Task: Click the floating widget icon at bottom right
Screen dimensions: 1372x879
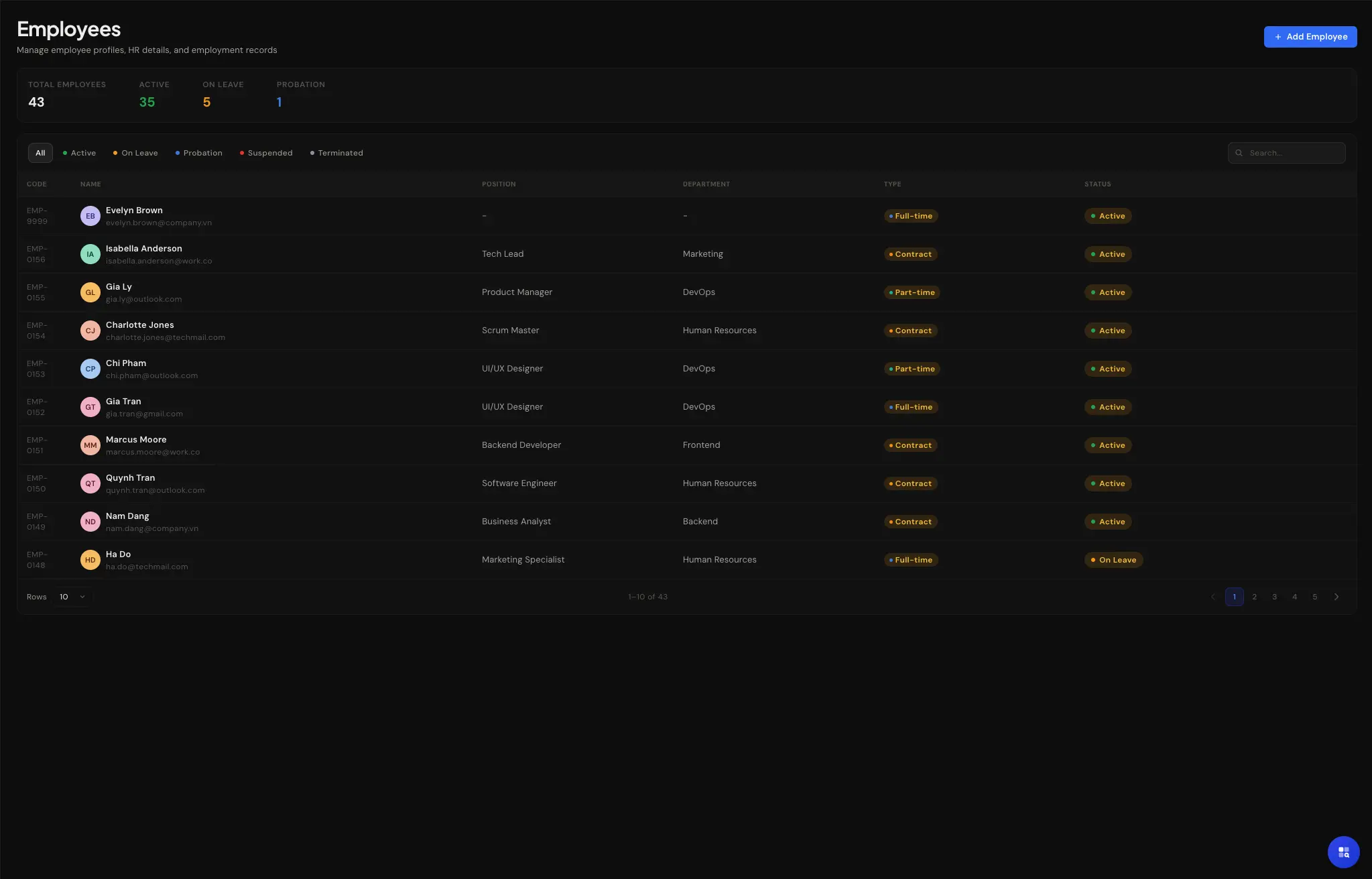Action: coord(1343,852)
